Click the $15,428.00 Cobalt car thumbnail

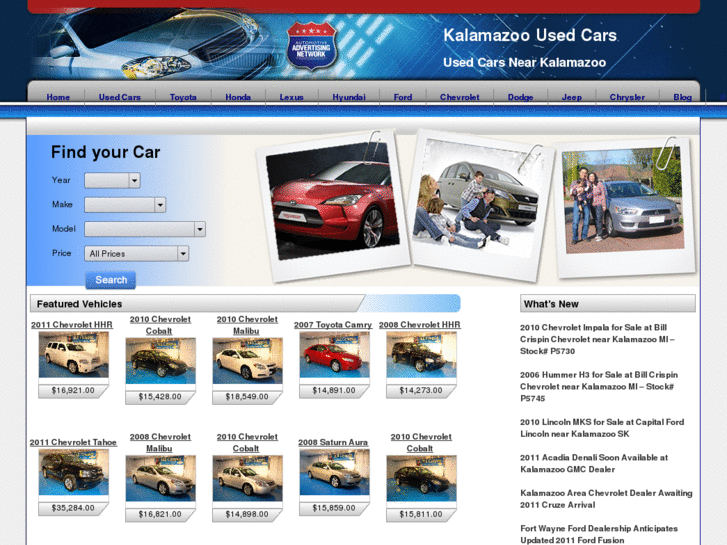tap(160, 361)
